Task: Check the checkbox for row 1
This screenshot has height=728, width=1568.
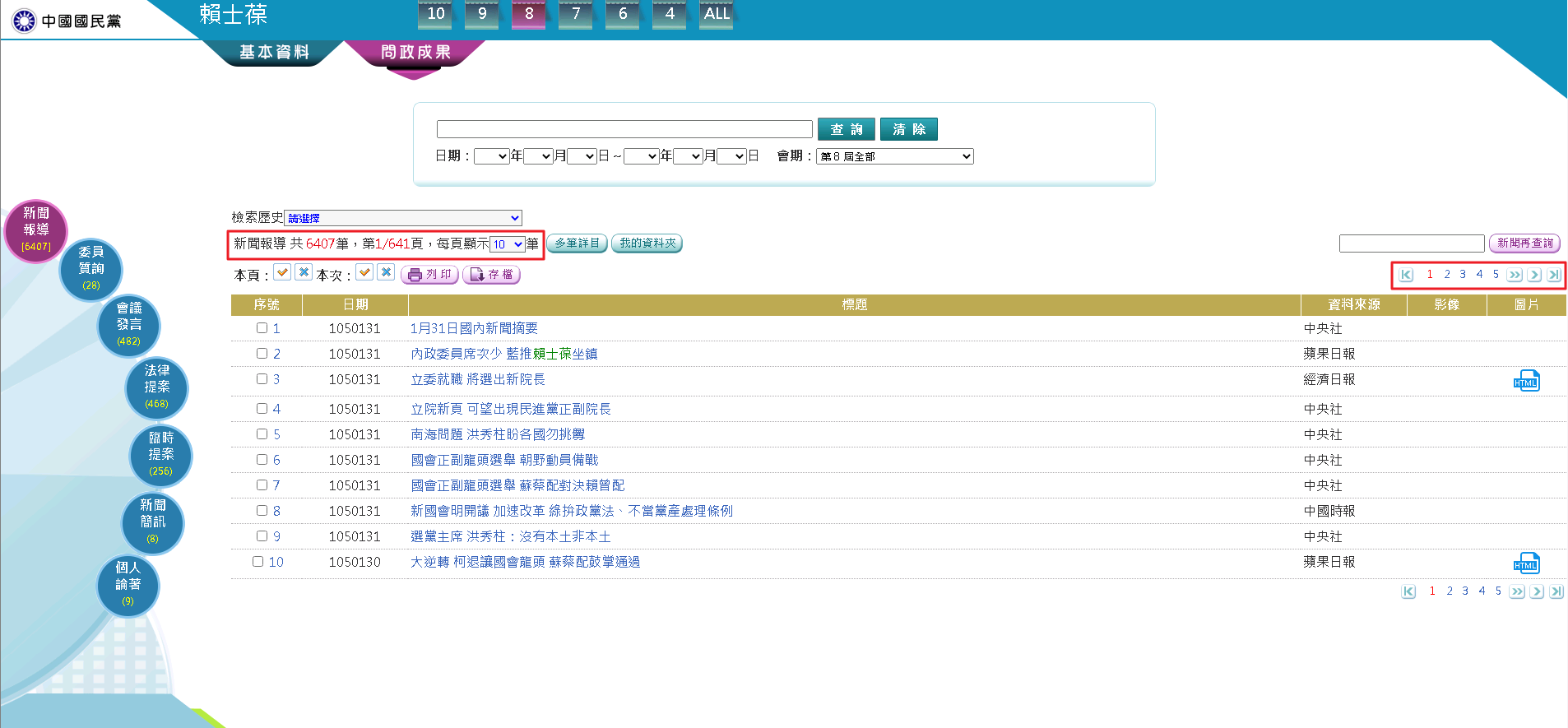Action: [262, 328]
